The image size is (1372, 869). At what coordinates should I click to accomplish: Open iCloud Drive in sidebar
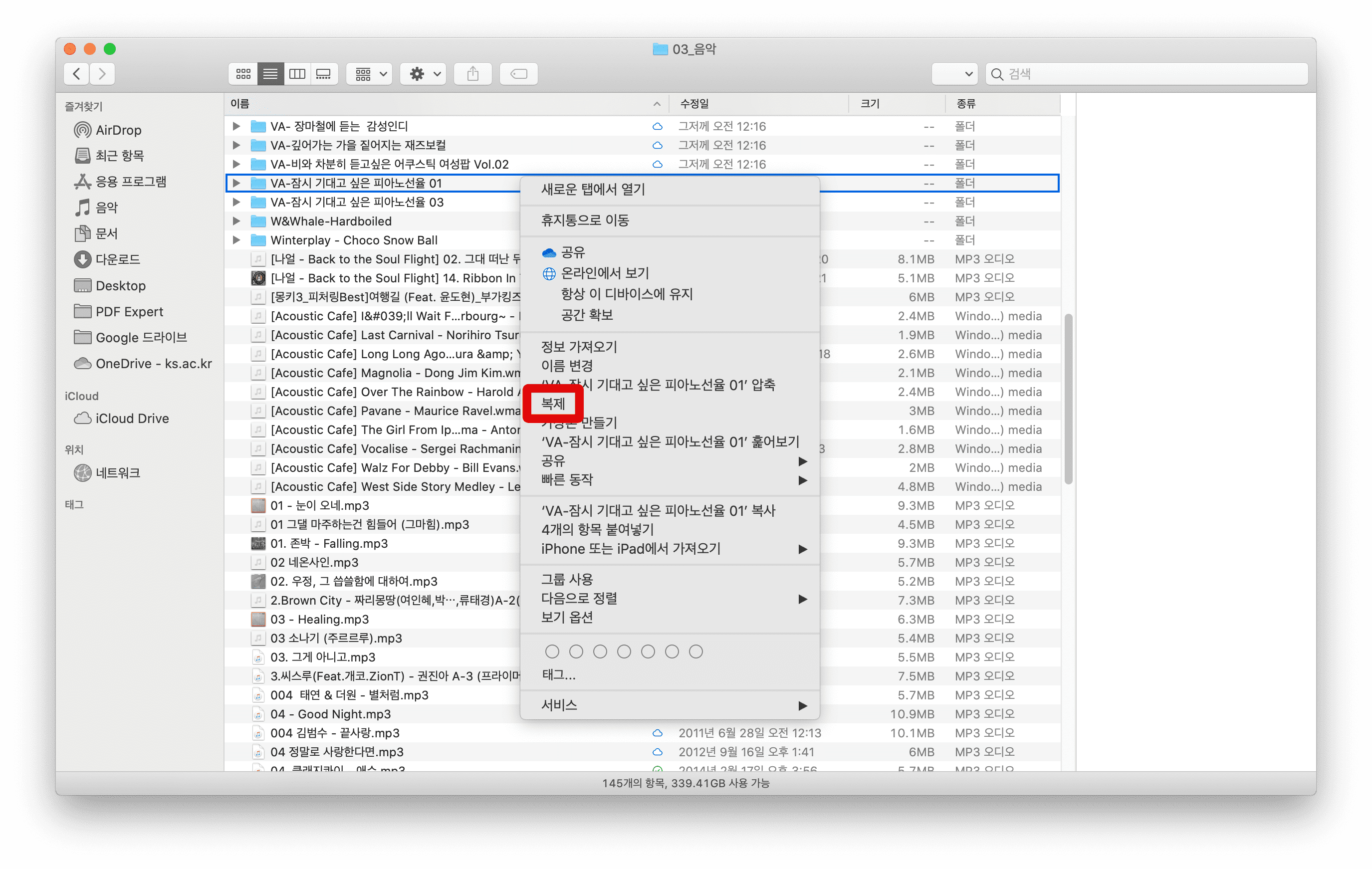point(132,418)
